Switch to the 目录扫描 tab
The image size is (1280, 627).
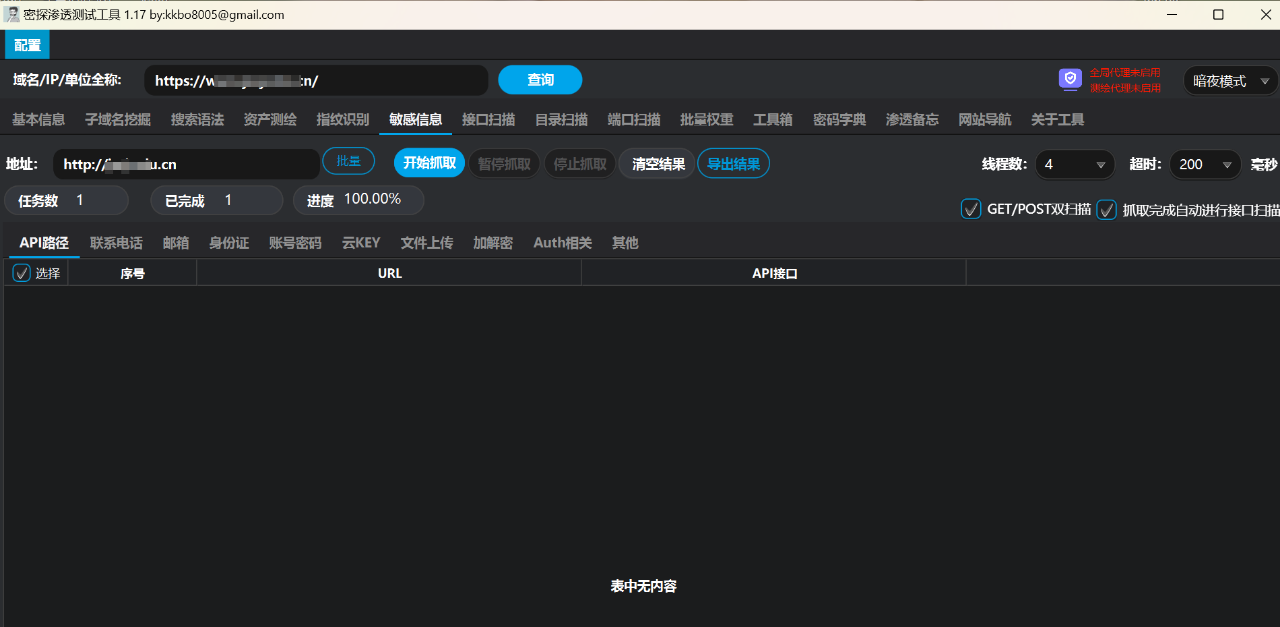pos(561,119)
